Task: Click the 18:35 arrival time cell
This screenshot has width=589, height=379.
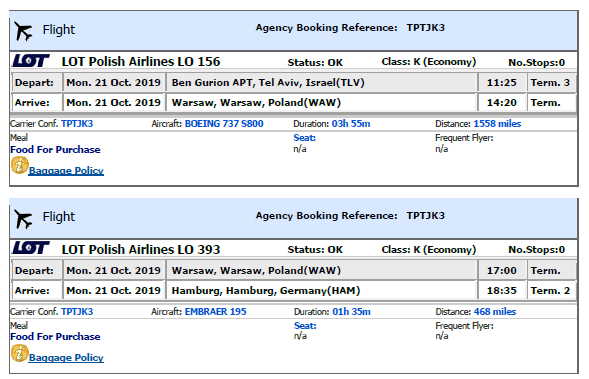Action: coord(501,291)
